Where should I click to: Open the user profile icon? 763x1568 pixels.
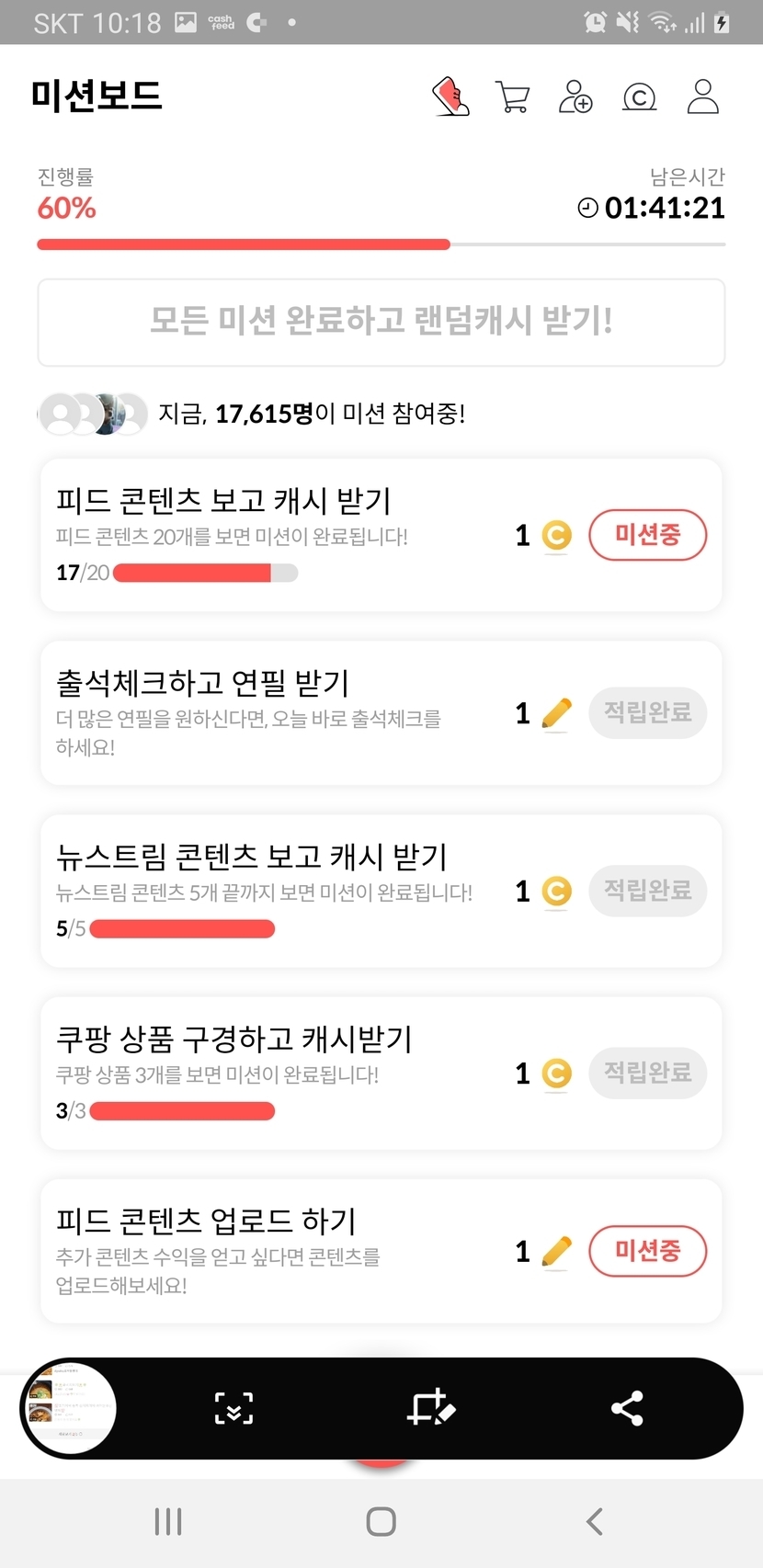[703, 97]
